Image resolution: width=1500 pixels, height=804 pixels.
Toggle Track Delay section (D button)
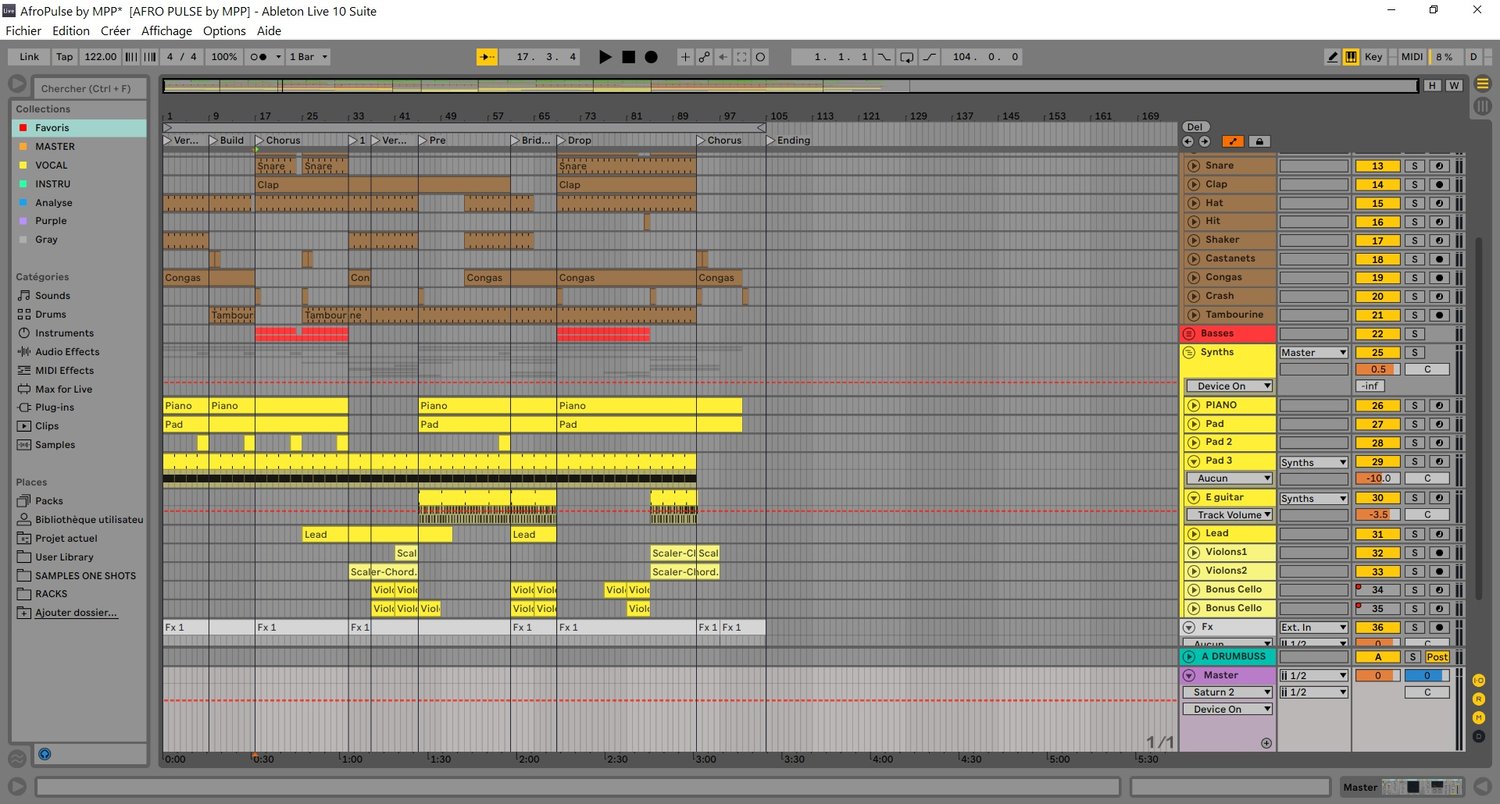[1479, 736]
